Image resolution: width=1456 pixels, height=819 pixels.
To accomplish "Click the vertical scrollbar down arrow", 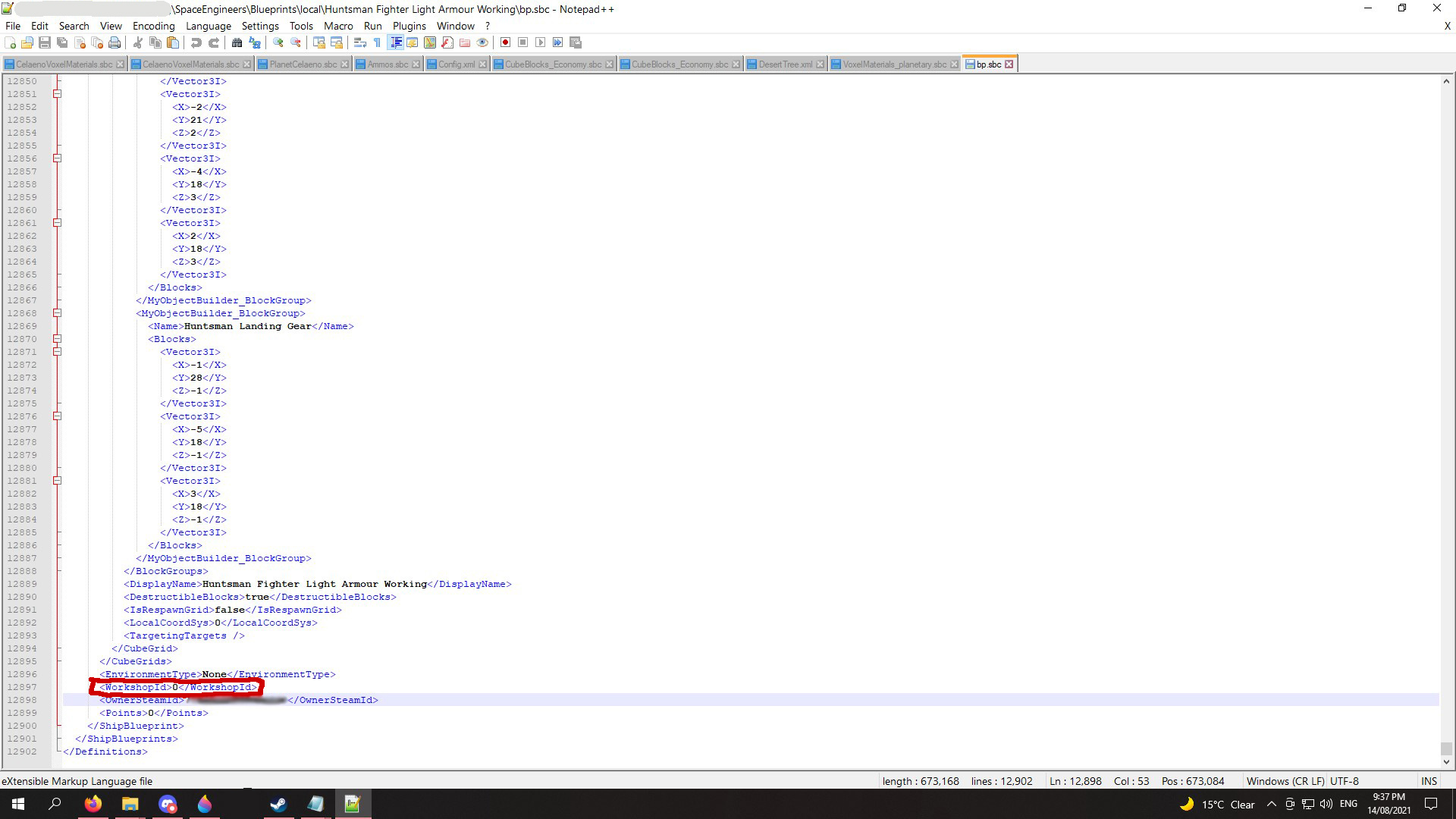I will [x=1446, y=761].
